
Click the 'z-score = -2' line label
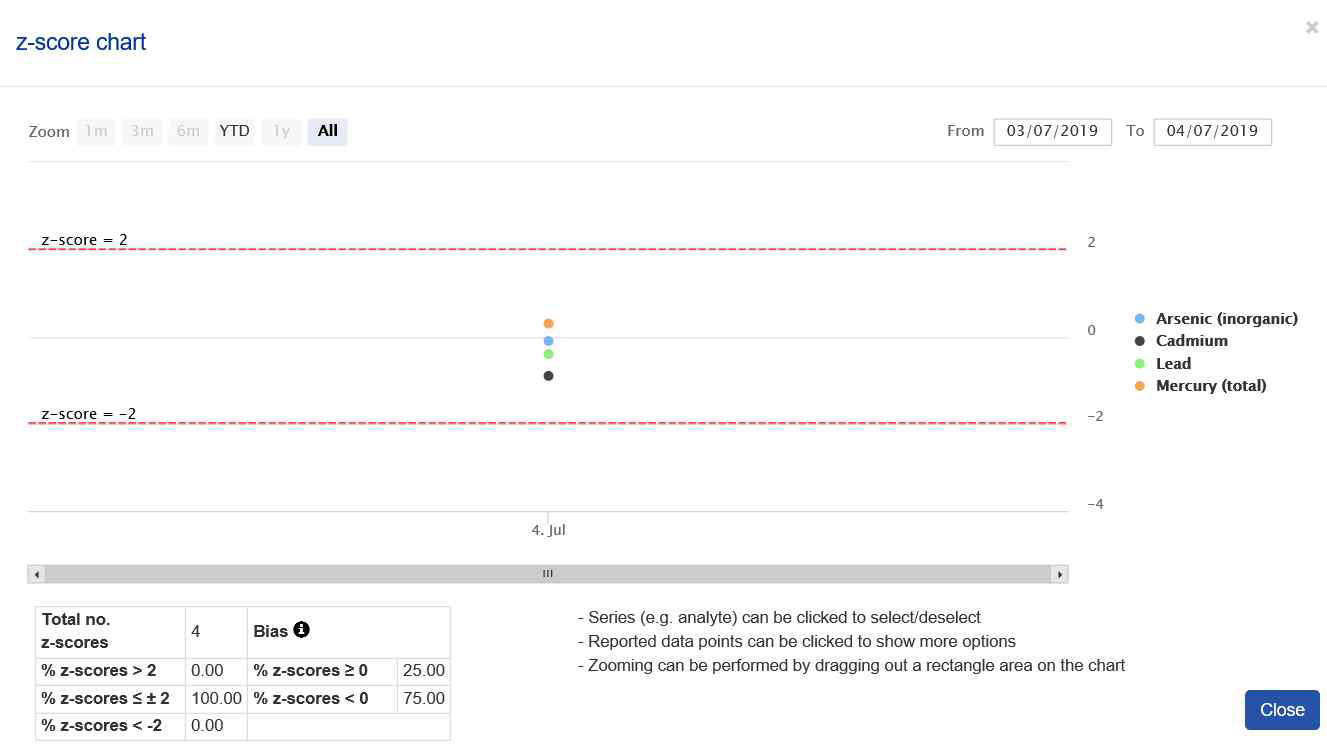(x=88, y=414)
